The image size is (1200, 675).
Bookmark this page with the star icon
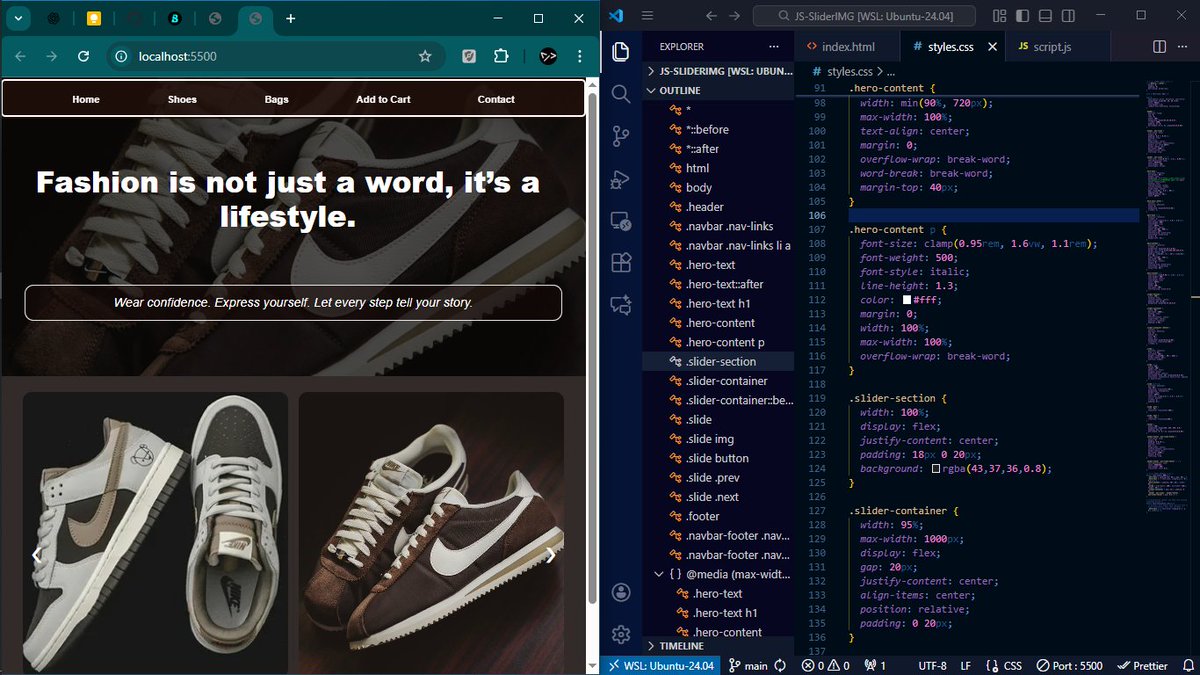(425, 56)
